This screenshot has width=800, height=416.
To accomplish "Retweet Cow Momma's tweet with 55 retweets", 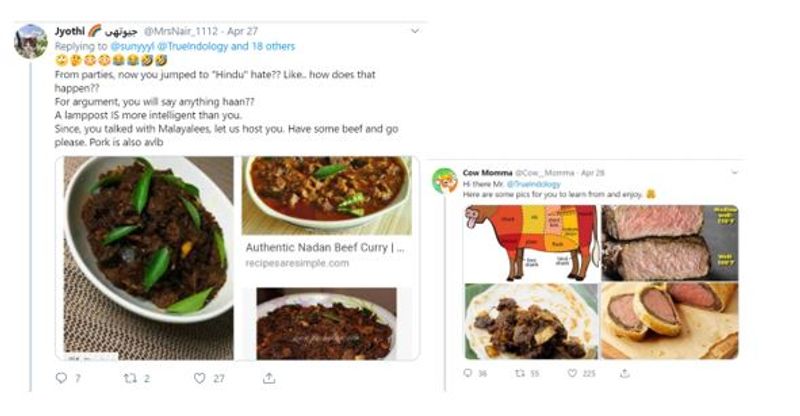I will point(519,373).
